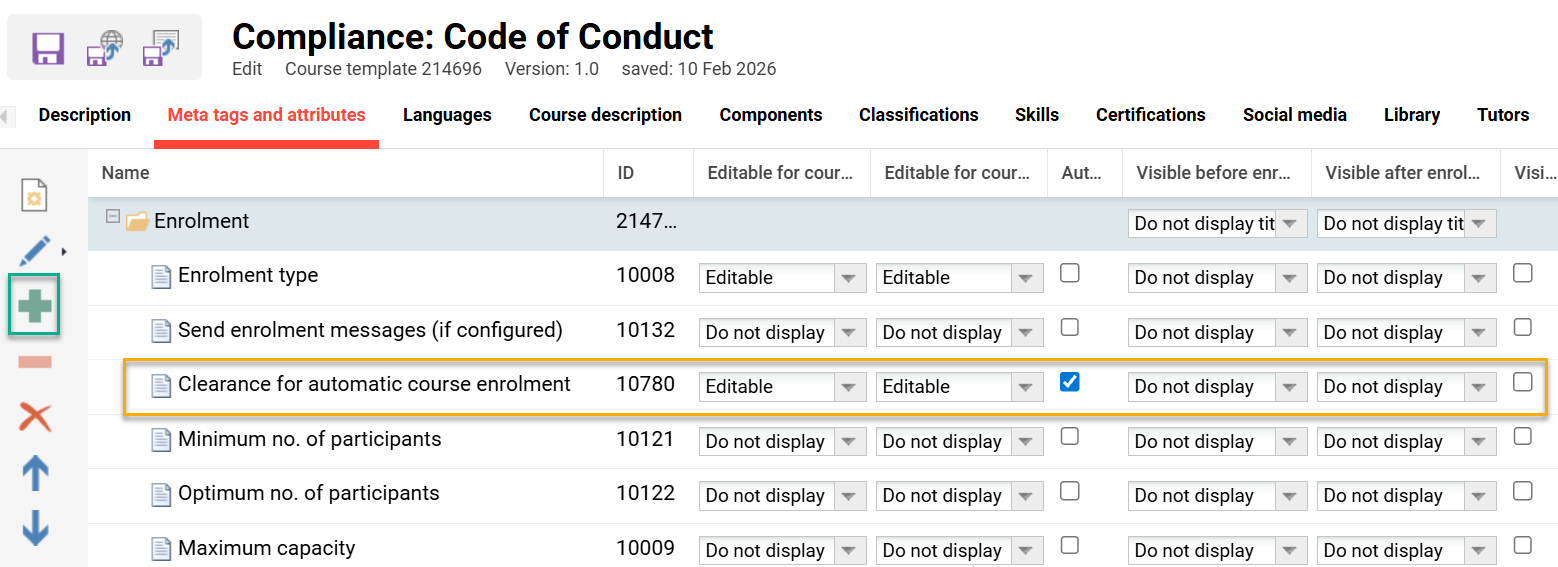Open the first Editable dropdown for Enrolment type
The width and height of the screenshot is (1558, 567).
[x=783, y=278]
